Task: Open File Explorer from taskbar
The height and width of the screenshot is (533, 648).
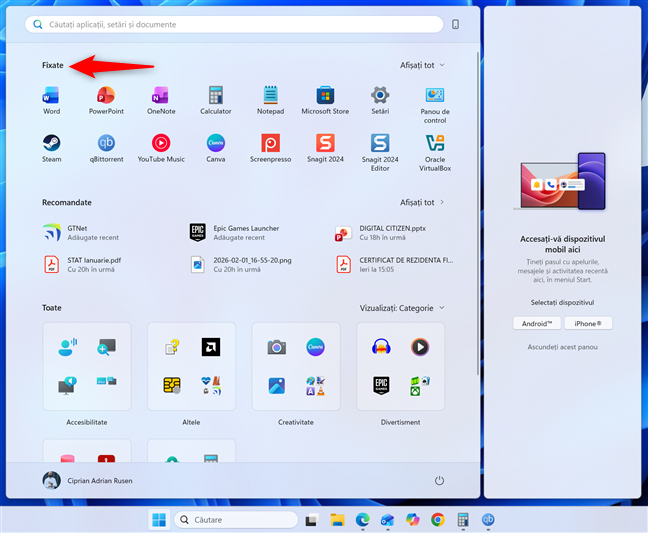Action: (337, 520)
